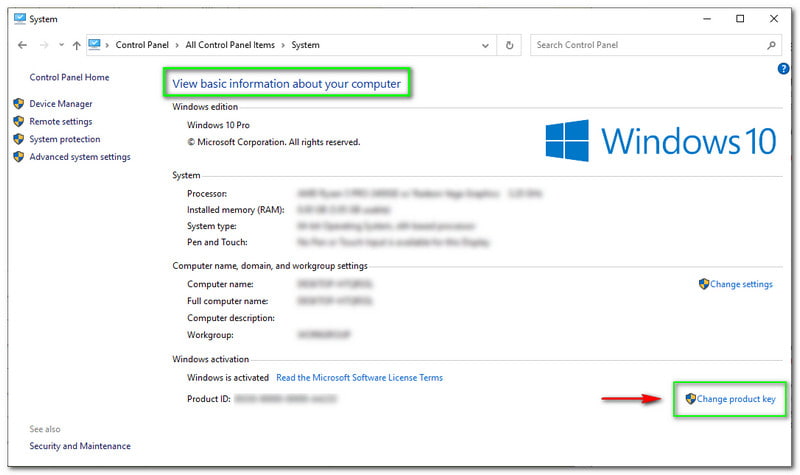Click Change product key
The height and width of the screenshot is (475, 800).
736,399
